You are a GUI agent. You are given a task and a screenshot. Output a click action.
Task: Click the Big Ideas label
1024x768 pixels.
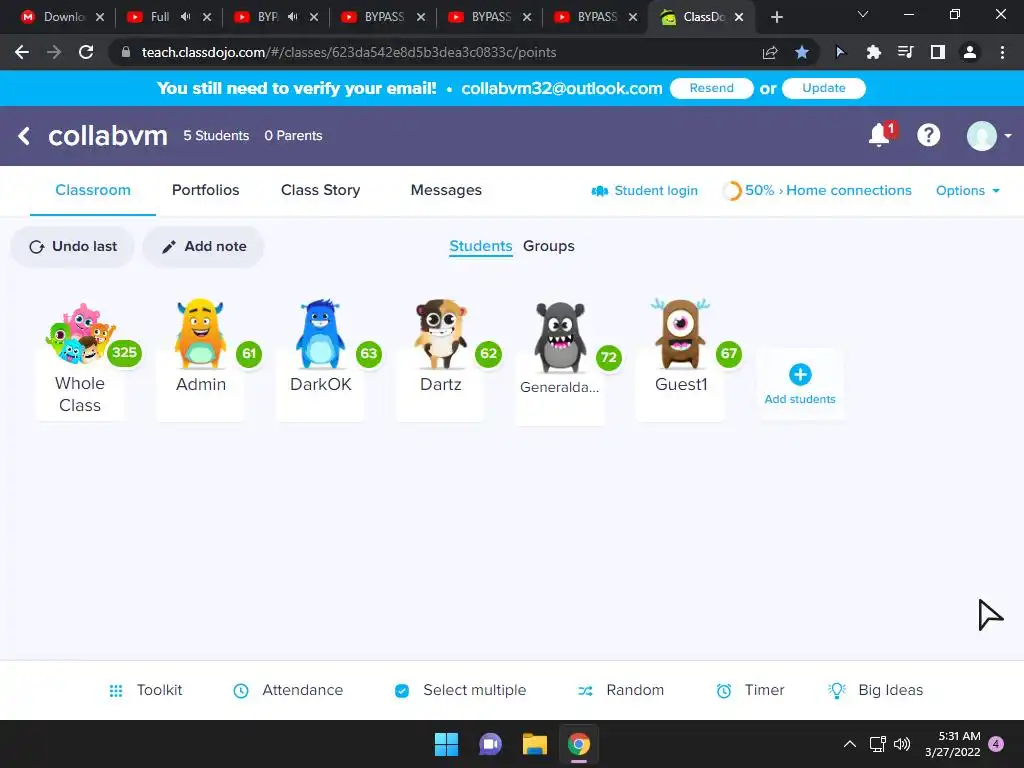click(891, 690)
